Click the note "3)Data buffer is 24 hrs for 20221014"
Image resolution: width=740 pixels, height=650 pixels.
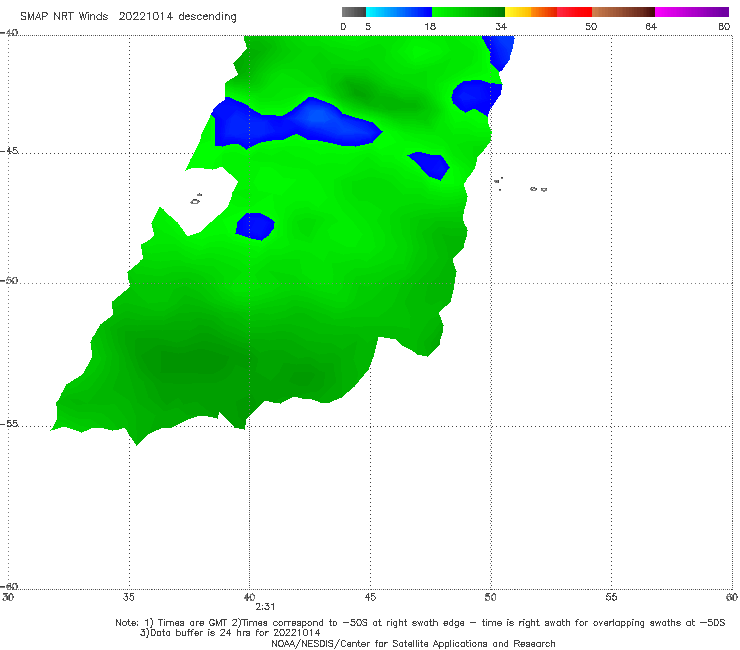[x=230, y=633]
